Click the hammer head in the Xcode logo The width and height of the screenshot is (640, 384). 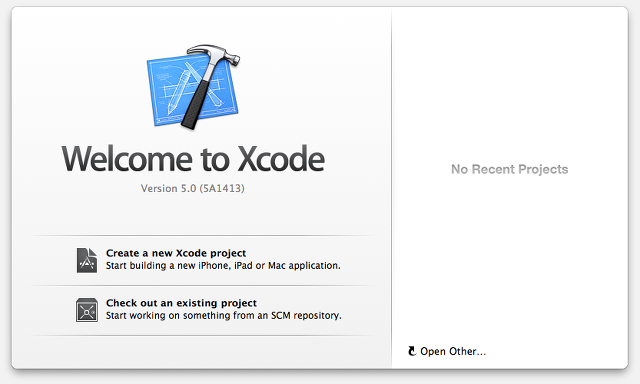coord(213,55)
